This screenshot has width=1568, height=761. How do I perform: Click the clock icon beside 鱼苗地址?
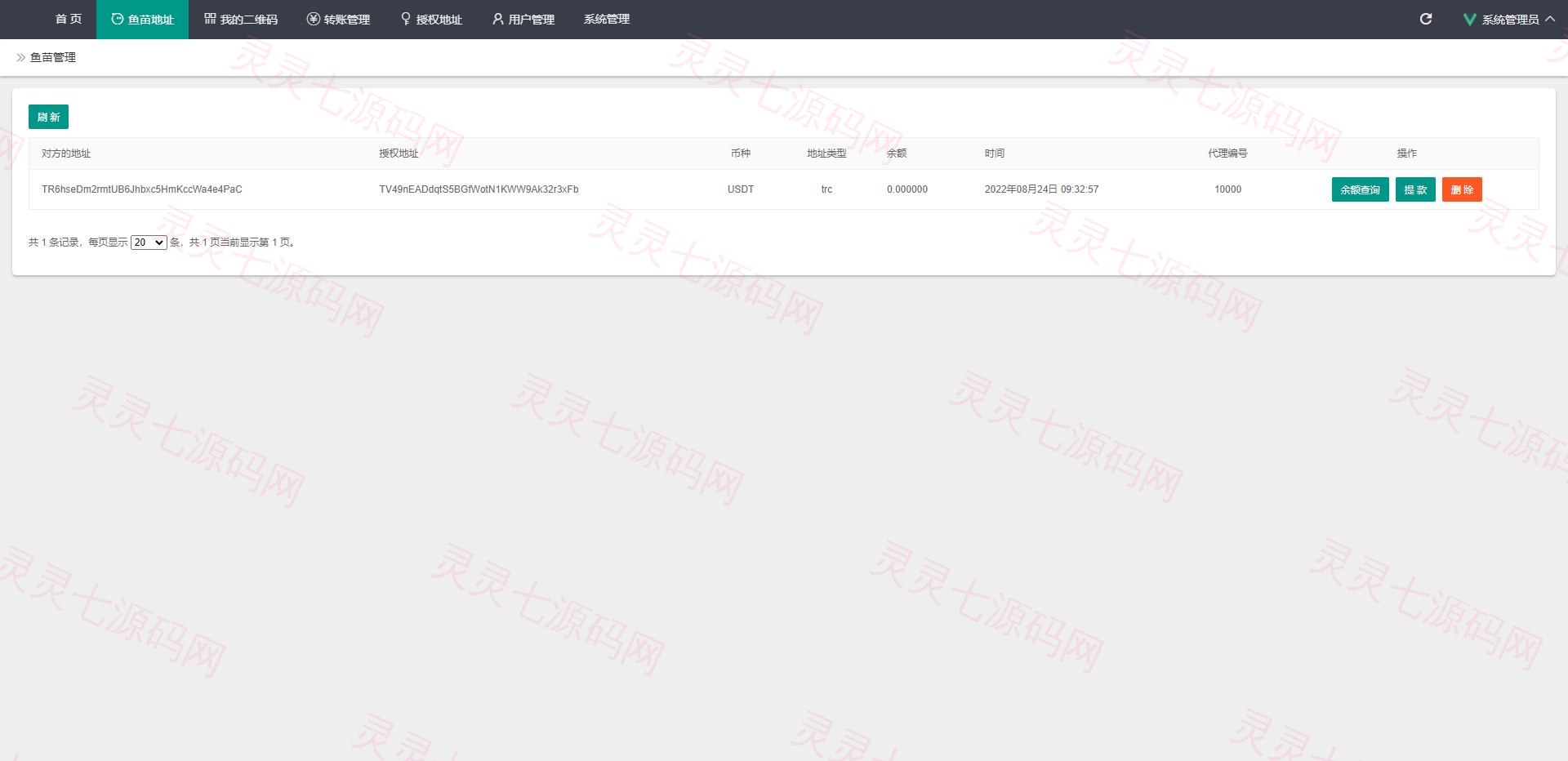point(118,19)
